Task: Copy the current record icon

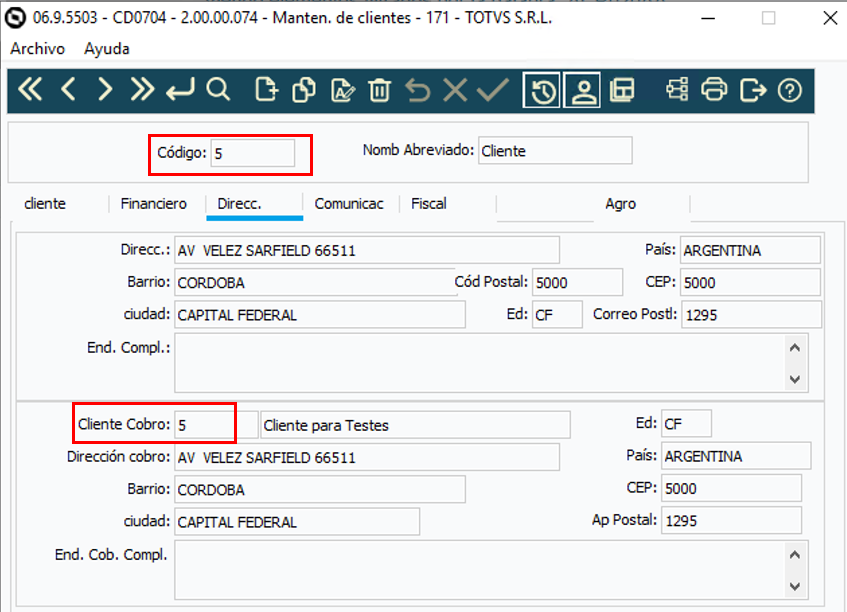Action: click(x=304, y=90)
